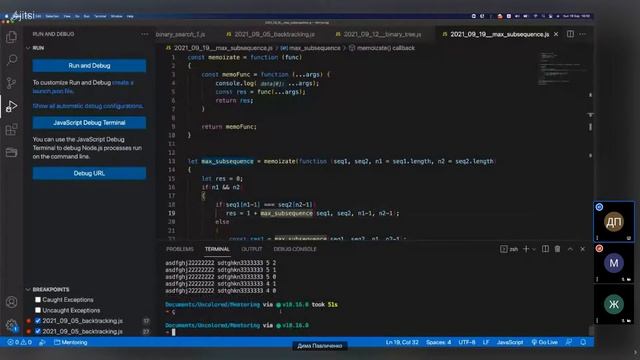Switch to the 2021_09_05_backtracking.js tab
640x360 pixels.
tap(271, 34)
